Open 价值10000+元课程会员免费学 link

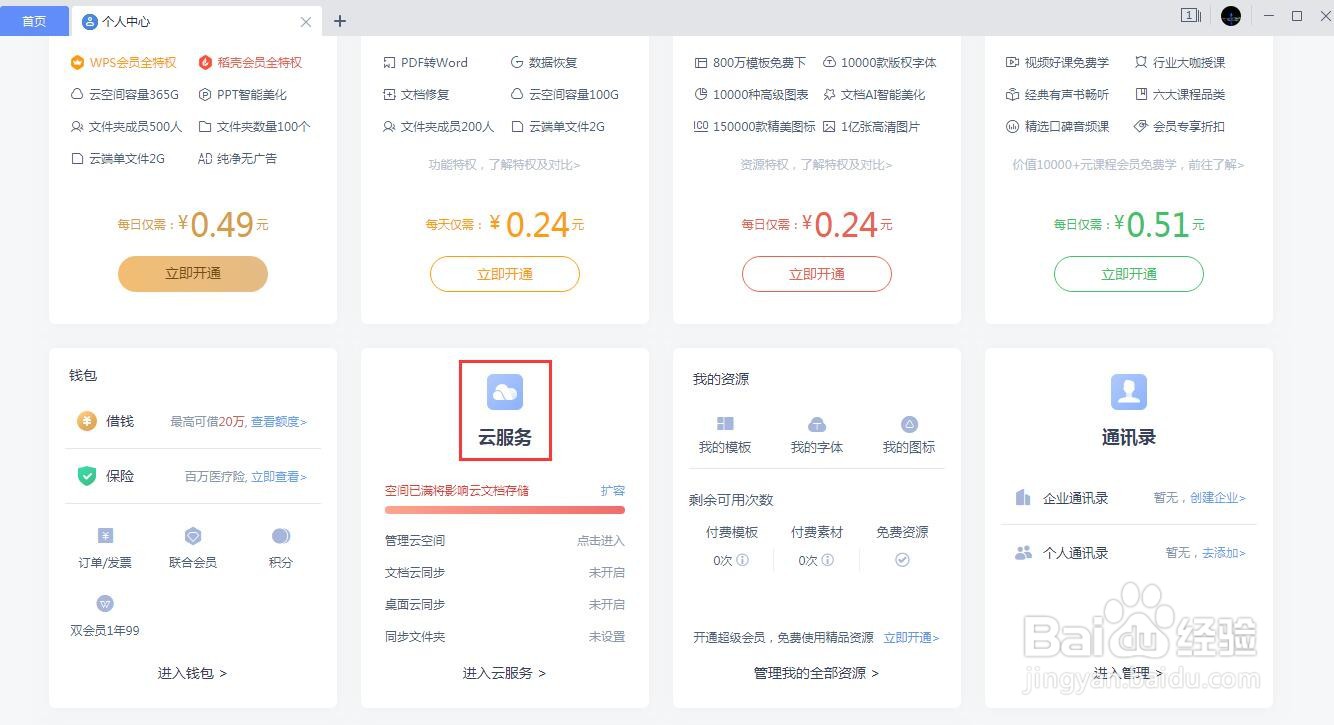coord(1129,165)
